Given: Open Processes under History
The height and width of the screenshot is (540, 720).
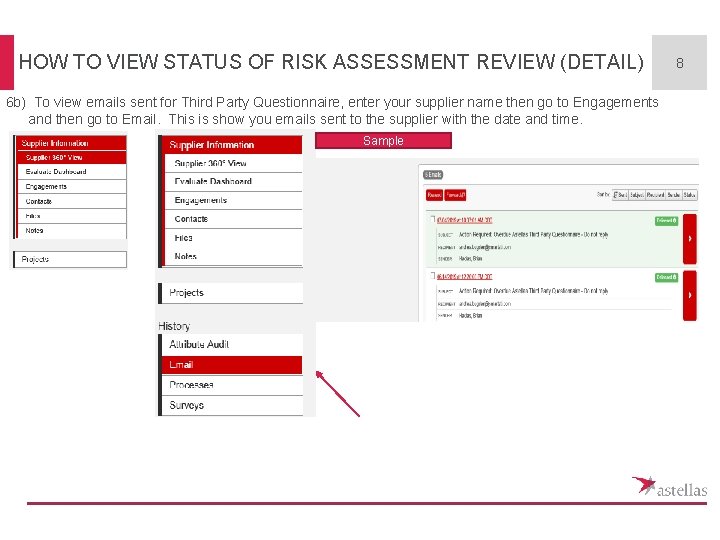Looking at the screenshot, I should tap(231, 385).
